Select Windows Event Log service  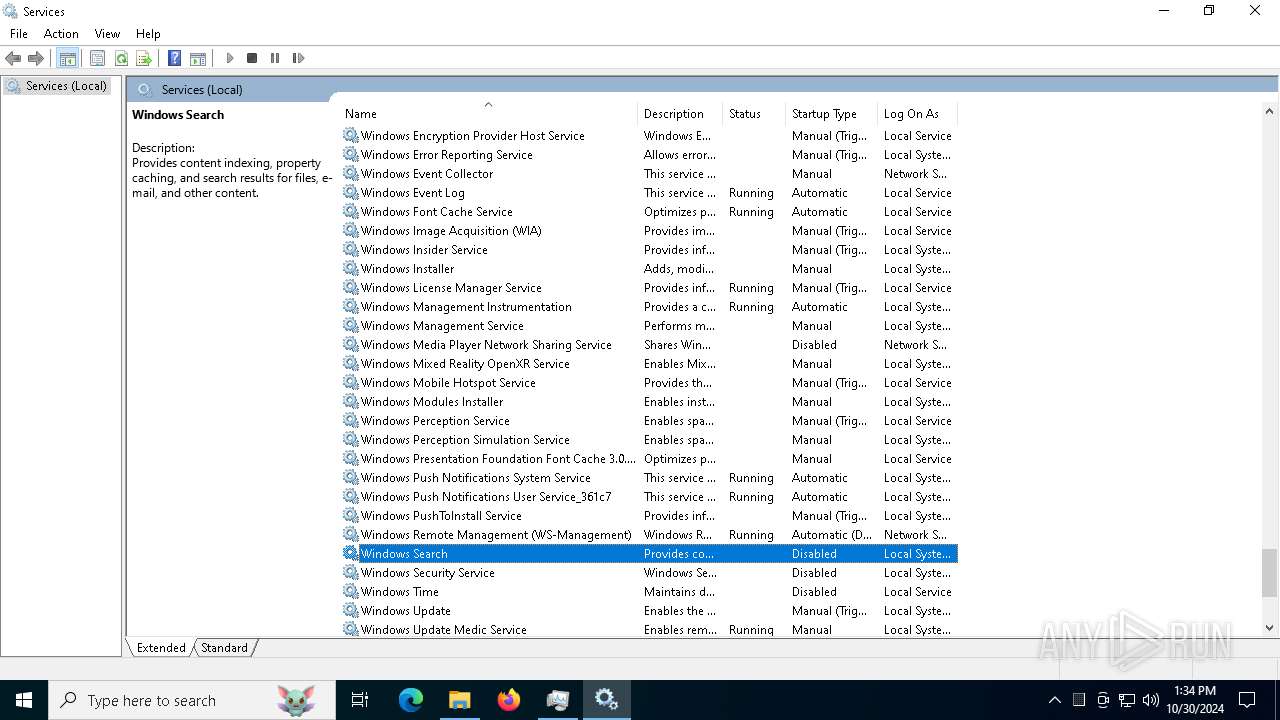(649, 193)
